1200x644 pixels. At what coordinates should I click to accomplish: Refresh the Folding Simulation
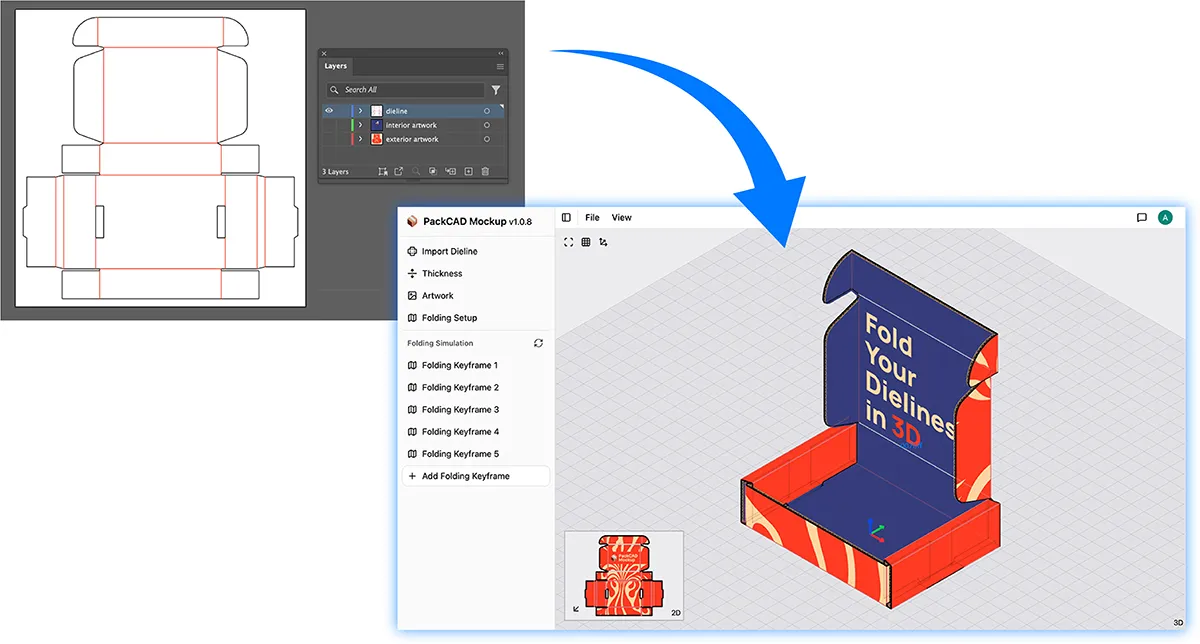point(538,343)
